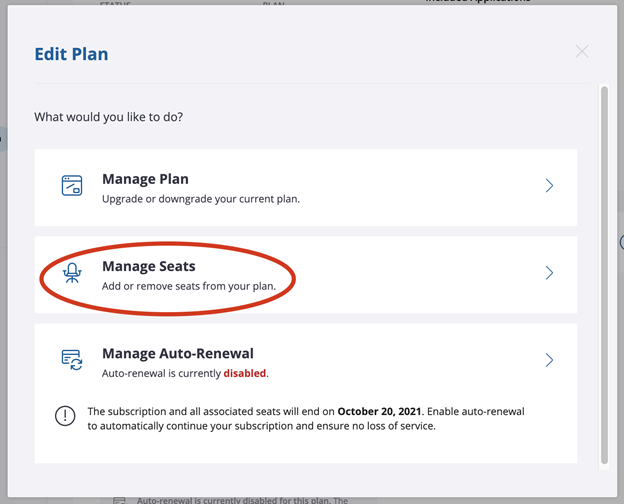Choose the Manage Seats heading

pyautogui.click(x=148, y=266)
